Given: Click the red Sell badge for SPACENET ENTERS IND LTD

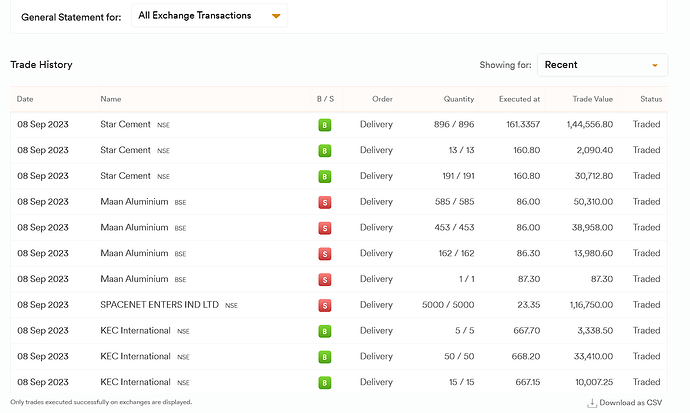Looking at the screenshot, I should click(324, 305).
